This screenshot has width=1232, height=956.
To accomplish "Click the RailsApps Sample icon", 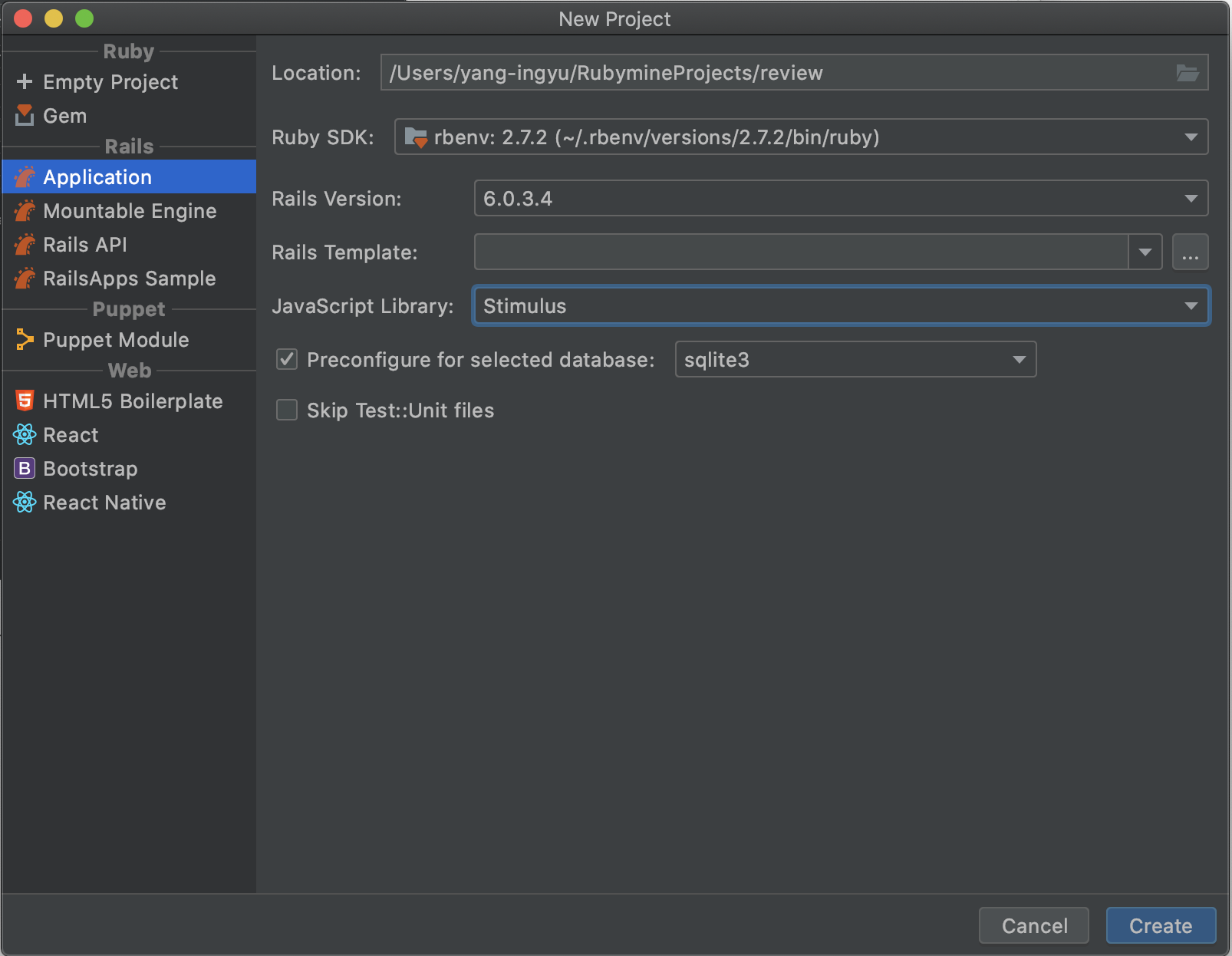I will pos(25,278).
